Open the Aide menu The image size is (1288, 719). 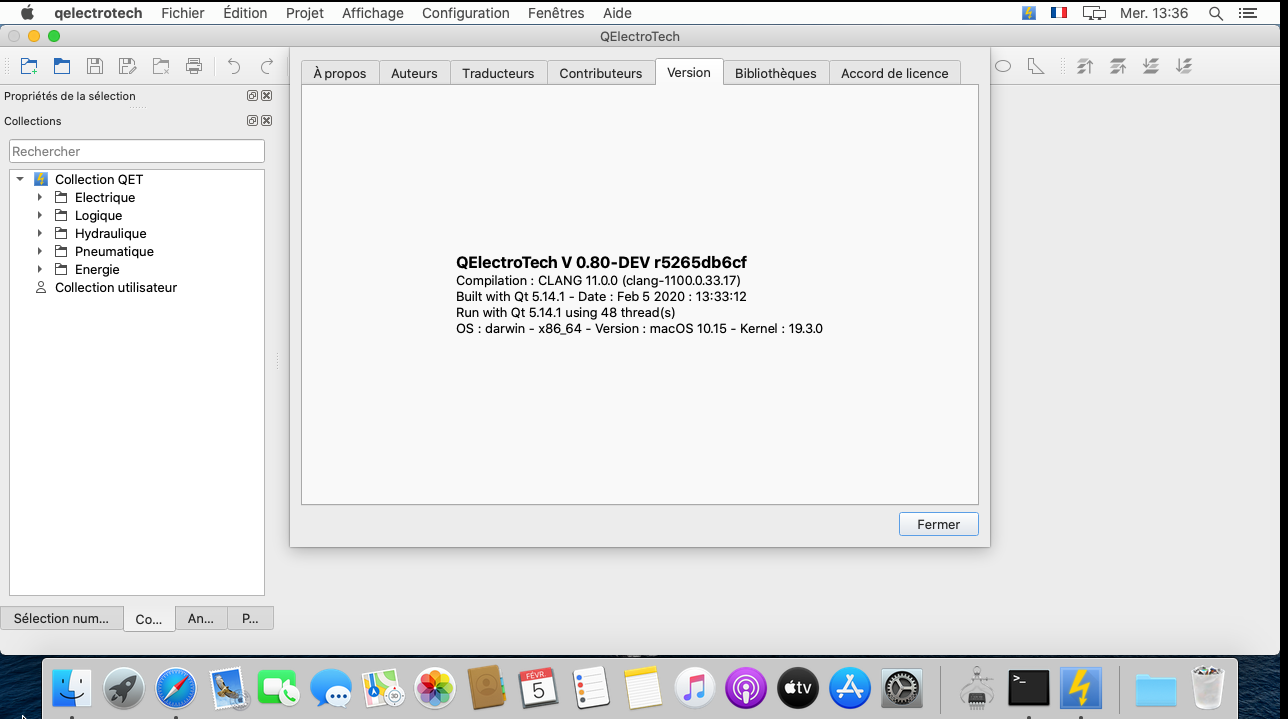(x=617, y=13)
